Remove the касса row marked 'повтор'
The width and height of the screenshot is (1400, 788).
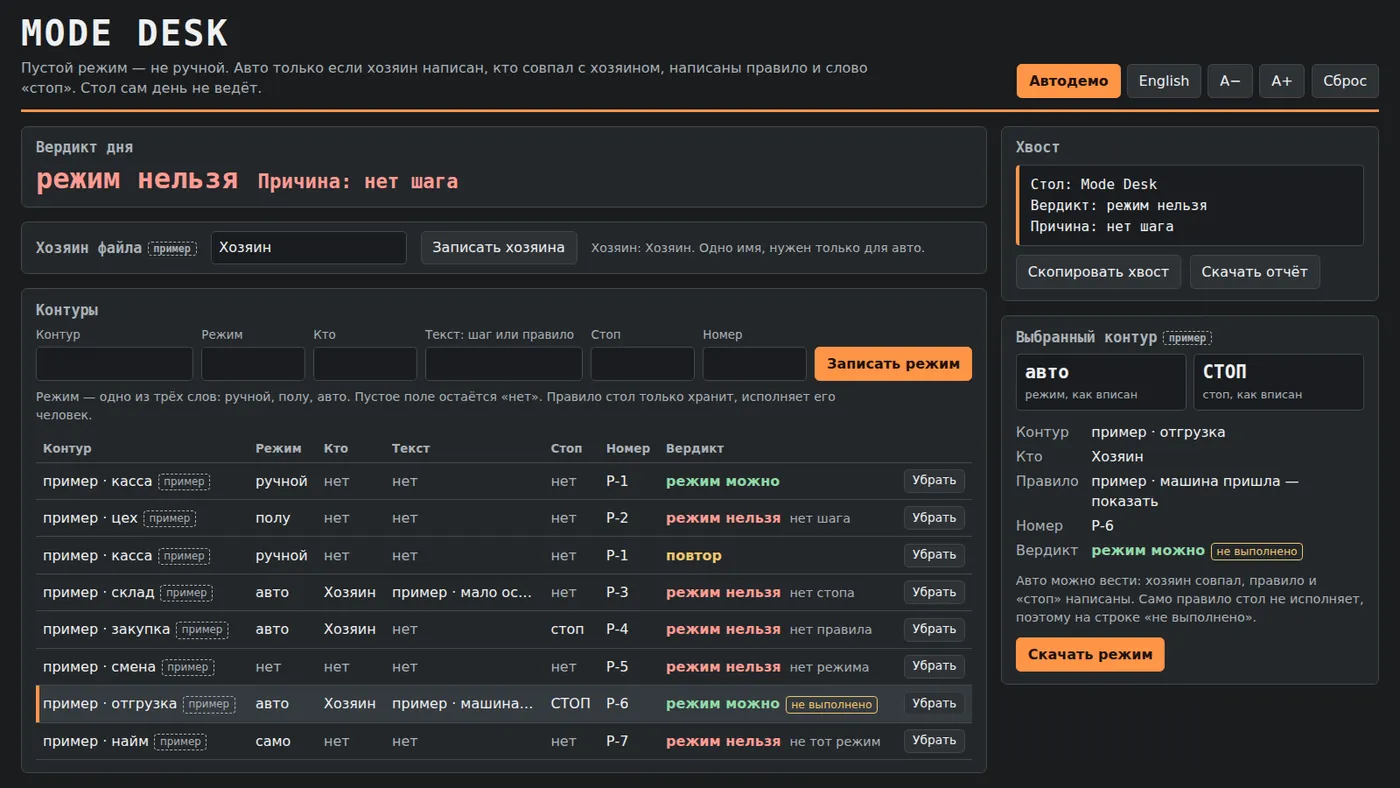[x=934, y=555]
